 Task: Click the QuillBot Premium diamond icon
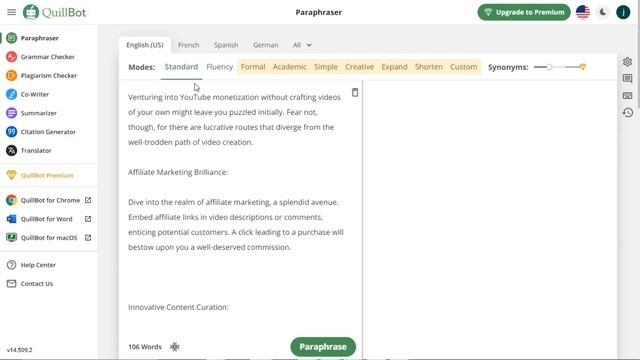[x=11, y=175]
